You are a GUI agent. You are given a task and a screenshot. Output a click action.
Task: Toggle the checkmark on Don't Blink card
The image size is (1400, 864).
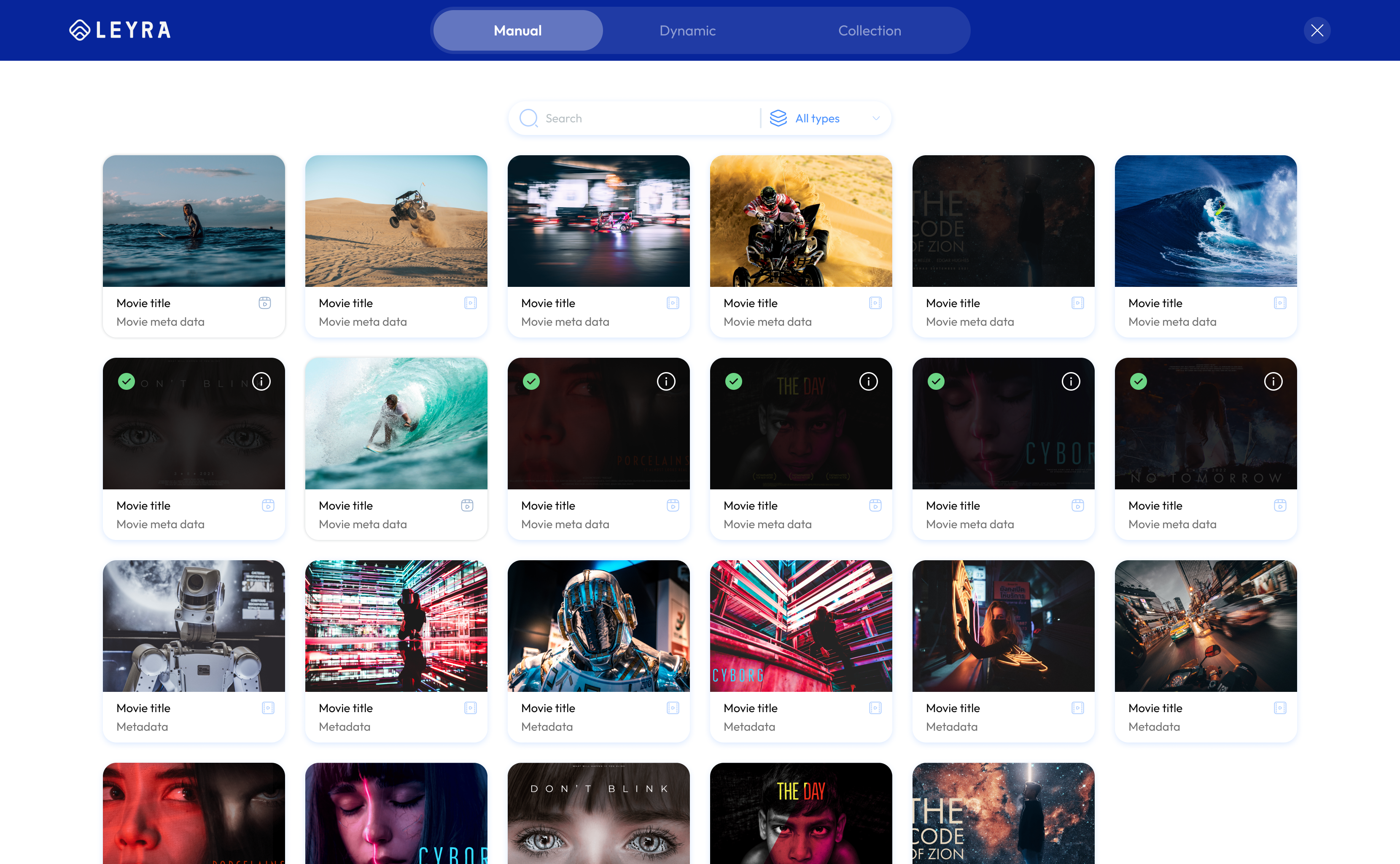pos(126,381)
